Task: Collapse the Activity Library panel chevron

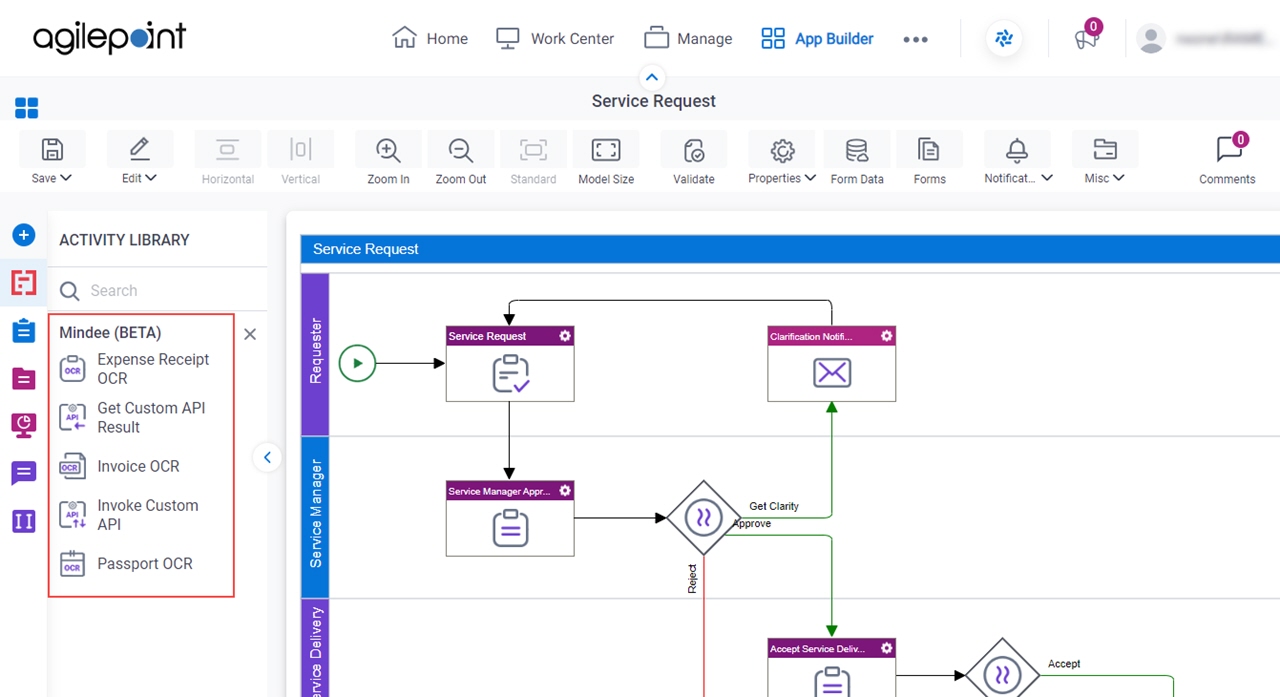Action: coord(267,458)
